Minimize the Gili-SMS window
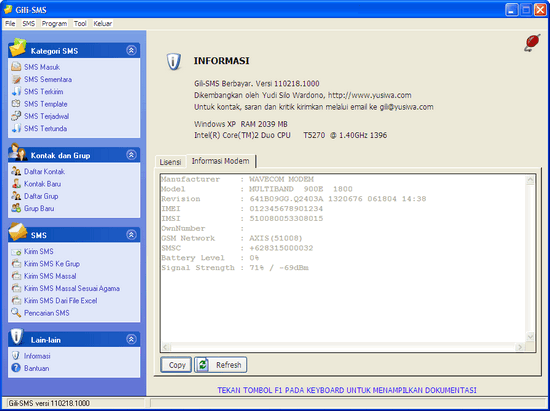Viewport: 550px width, 411px height. [x=512, y=10]
